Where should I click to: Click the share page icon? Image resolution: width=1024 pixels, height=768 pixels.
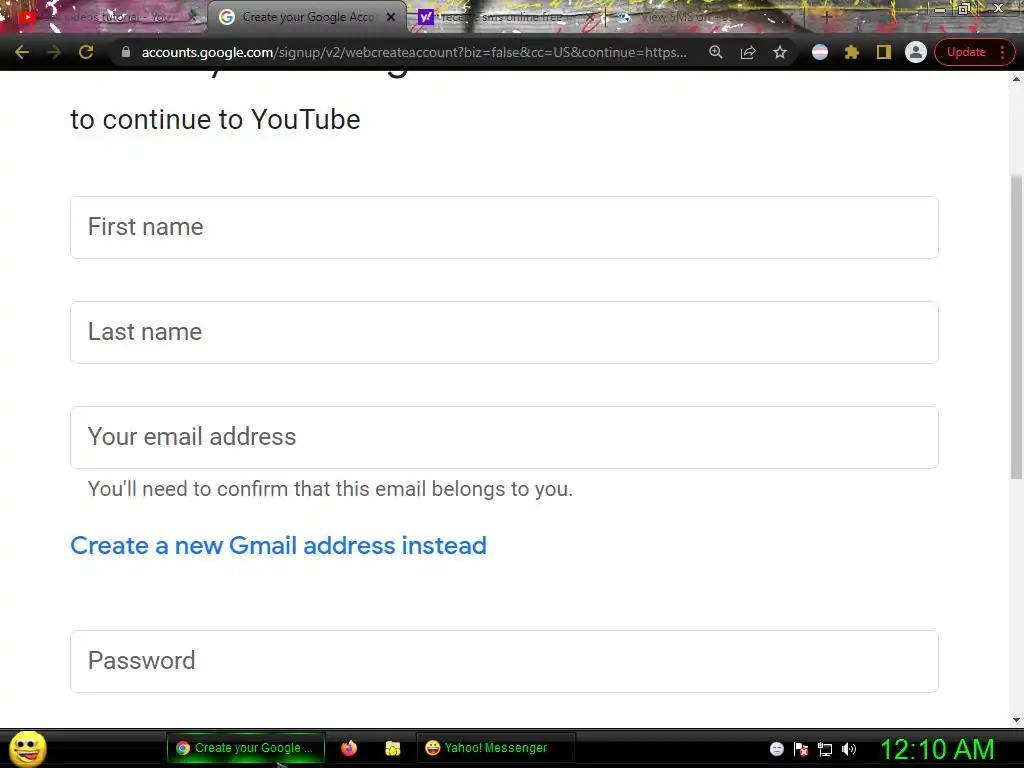(748, 52)
